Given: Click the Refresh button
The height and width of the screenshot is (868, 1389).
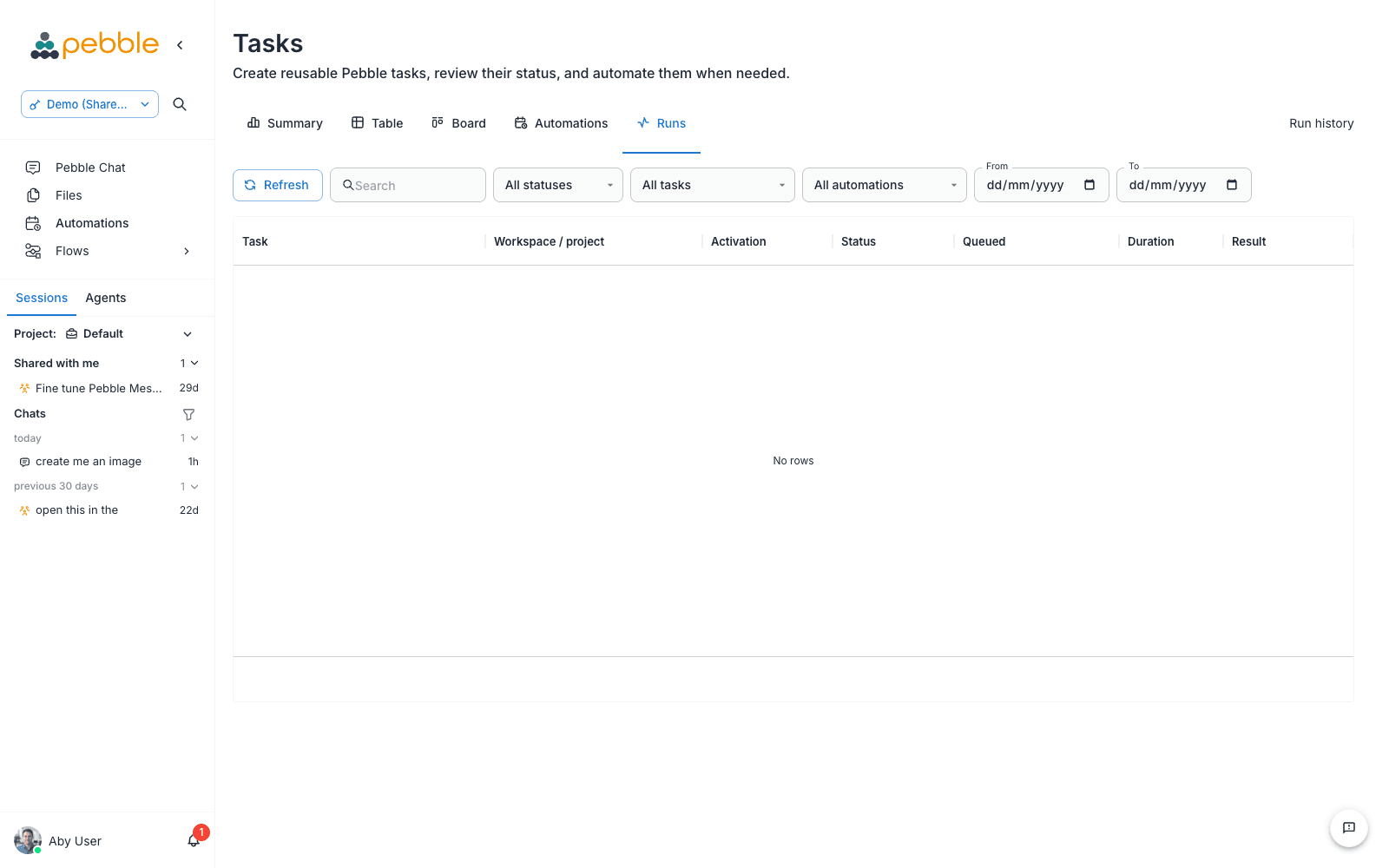Looking at the screenshot, I should pos(278,185).
